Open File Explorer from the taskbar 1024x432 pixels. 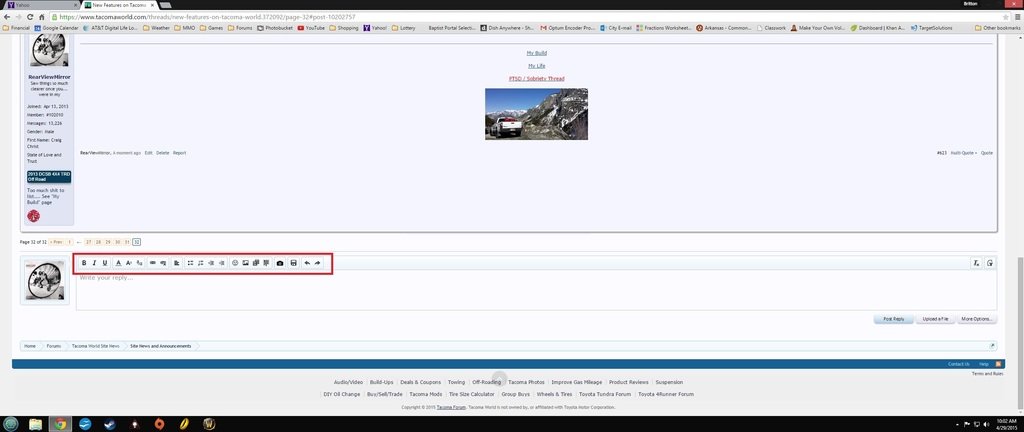click(x=35, y=424)
